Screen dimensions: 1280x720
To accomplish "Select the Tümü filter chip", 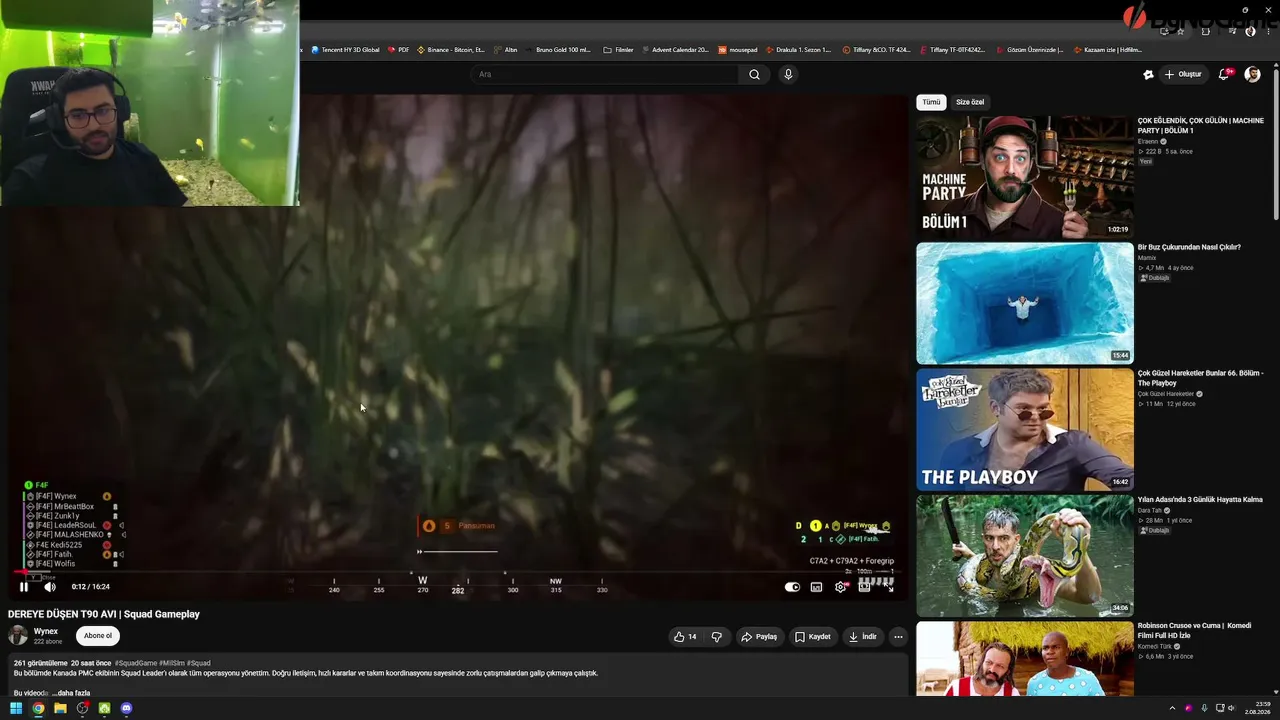I will coord(931,102).
